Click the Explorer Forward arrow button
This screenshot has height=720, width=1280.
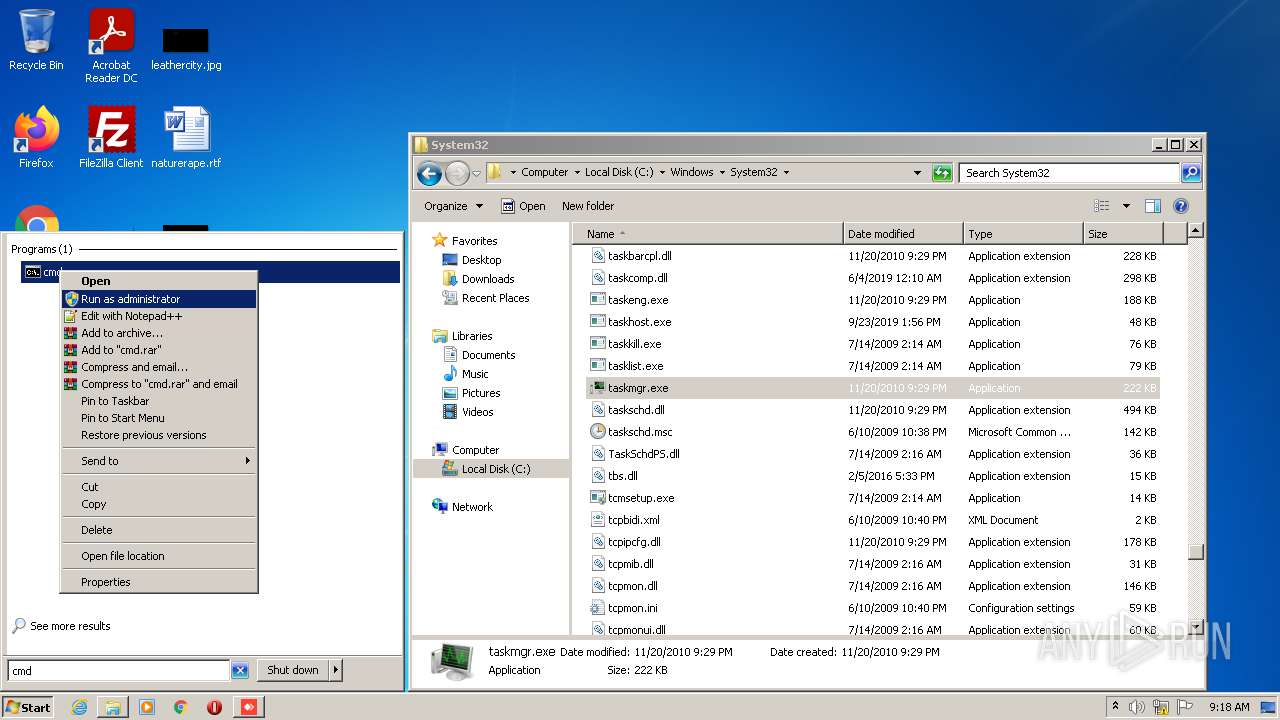pos(457,173)
